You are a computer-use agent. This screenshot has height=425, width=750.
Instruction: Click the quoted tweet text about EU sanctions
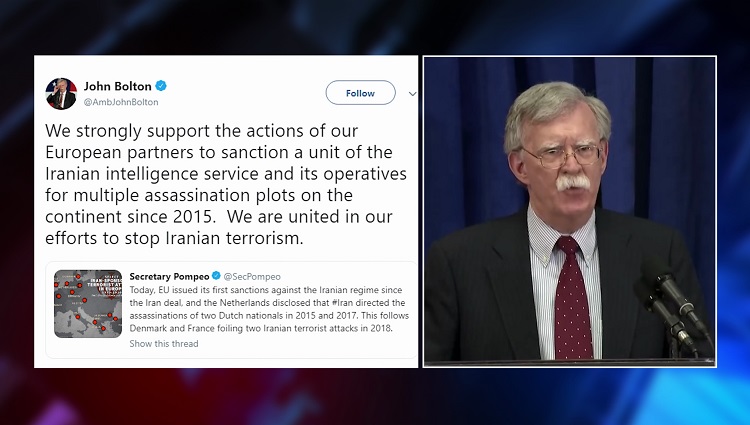tap(269, 309)
